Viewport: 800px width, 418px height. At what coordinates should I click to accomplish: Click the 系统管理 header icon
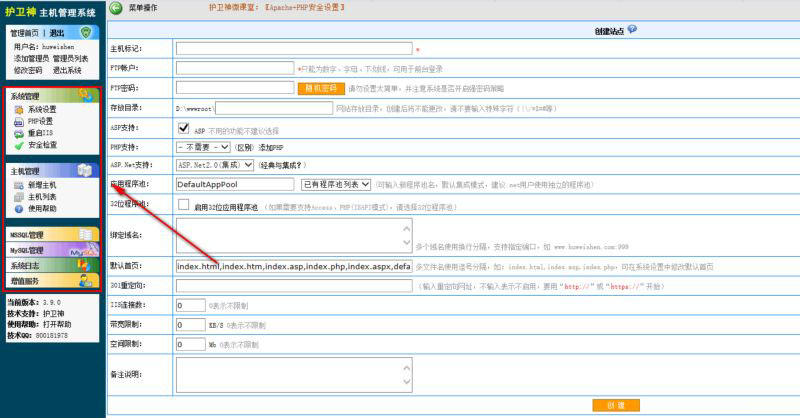(x=85, y=95)
